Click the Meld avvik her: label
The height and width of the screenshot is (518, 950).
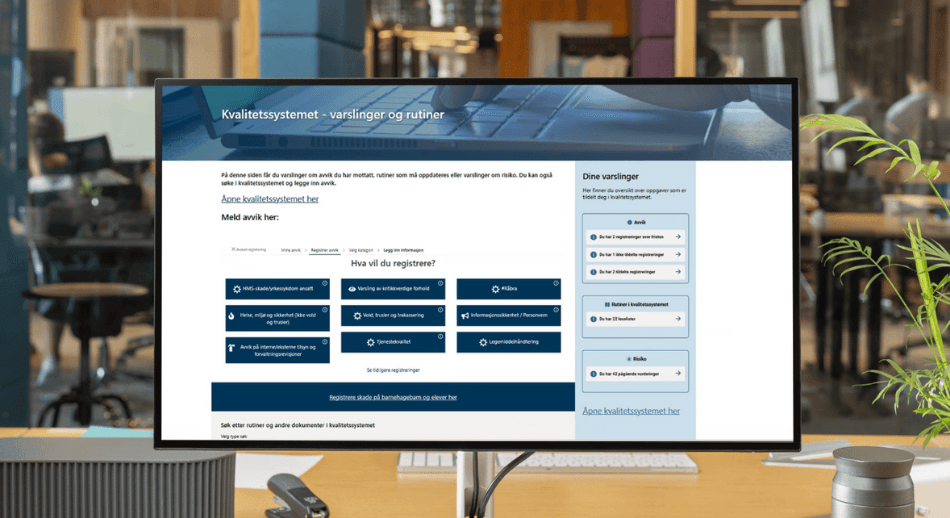[250, 217]
